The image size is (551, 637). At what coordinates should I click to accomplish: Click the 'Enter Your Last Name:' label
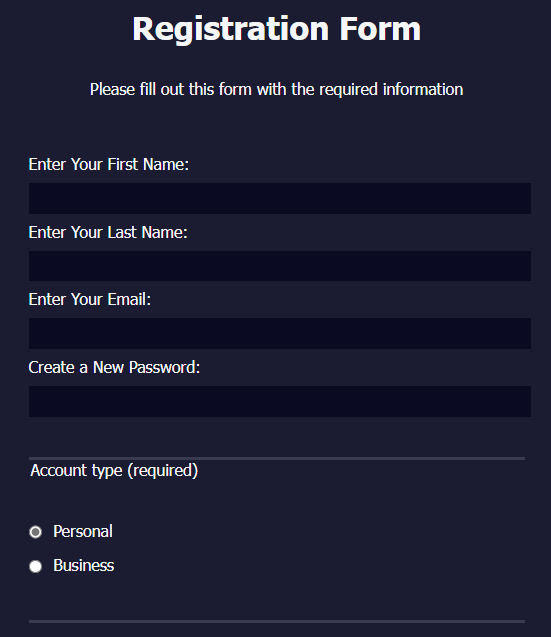coord(108,232)
